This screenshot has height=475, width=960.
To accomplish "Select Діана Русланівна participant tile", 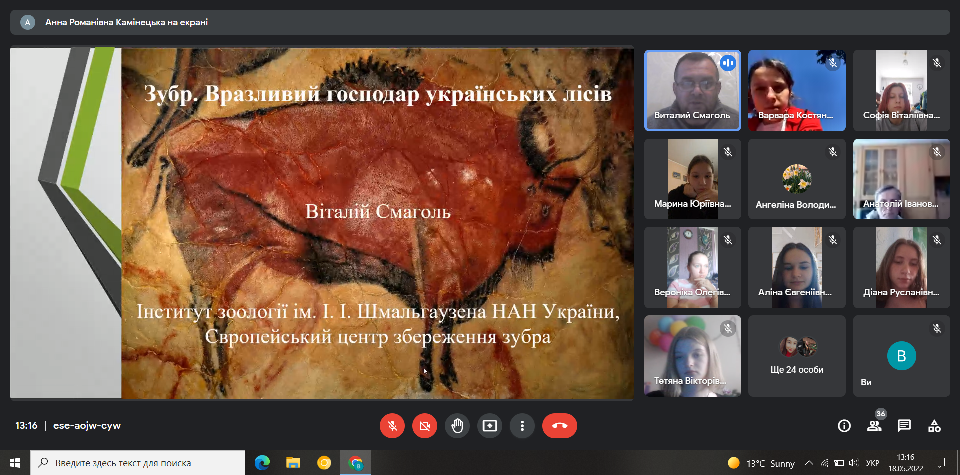I will pyautogui.click(x=901, y=267).
